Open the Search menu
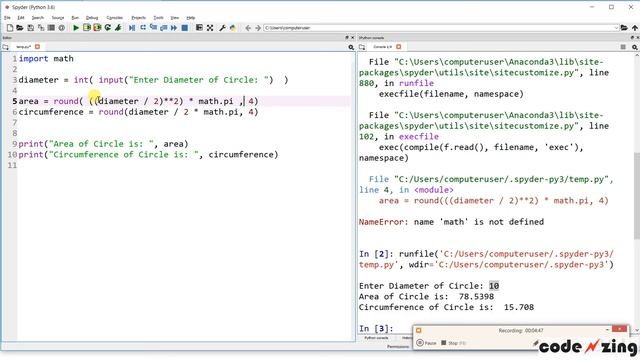This screenshot has height=360, width=640. click(38, 18)
